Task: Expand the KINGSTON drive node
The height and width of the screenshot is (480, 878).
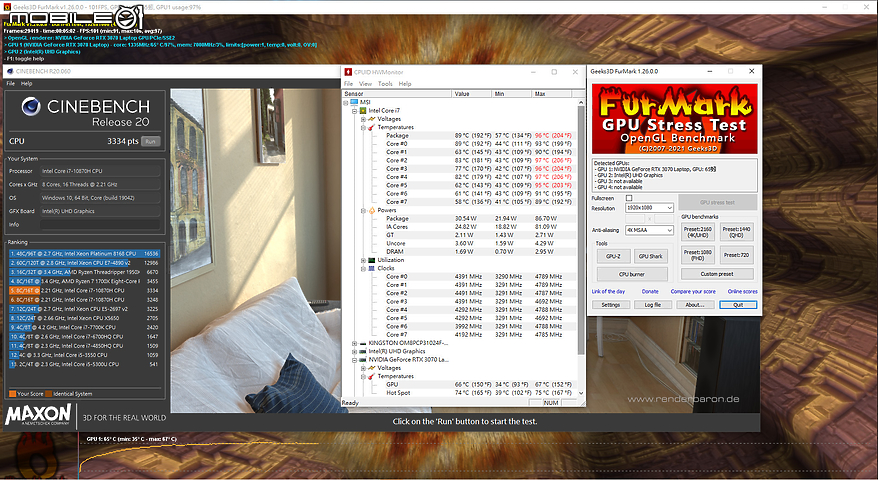Action: click(x=354, y=343)
